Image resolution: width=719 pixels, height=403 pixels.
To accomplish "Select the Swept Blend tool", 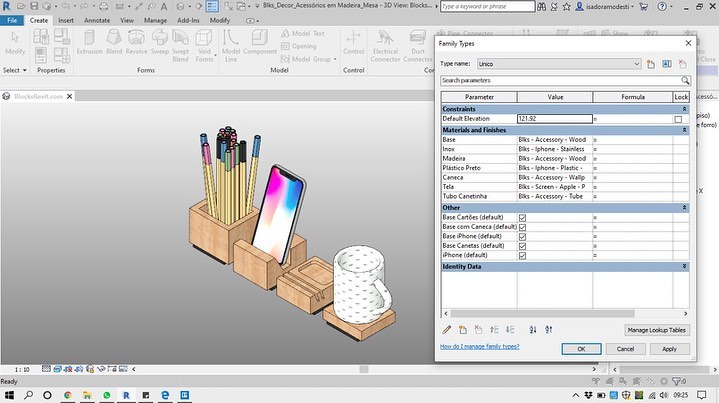I will [180, 46].
